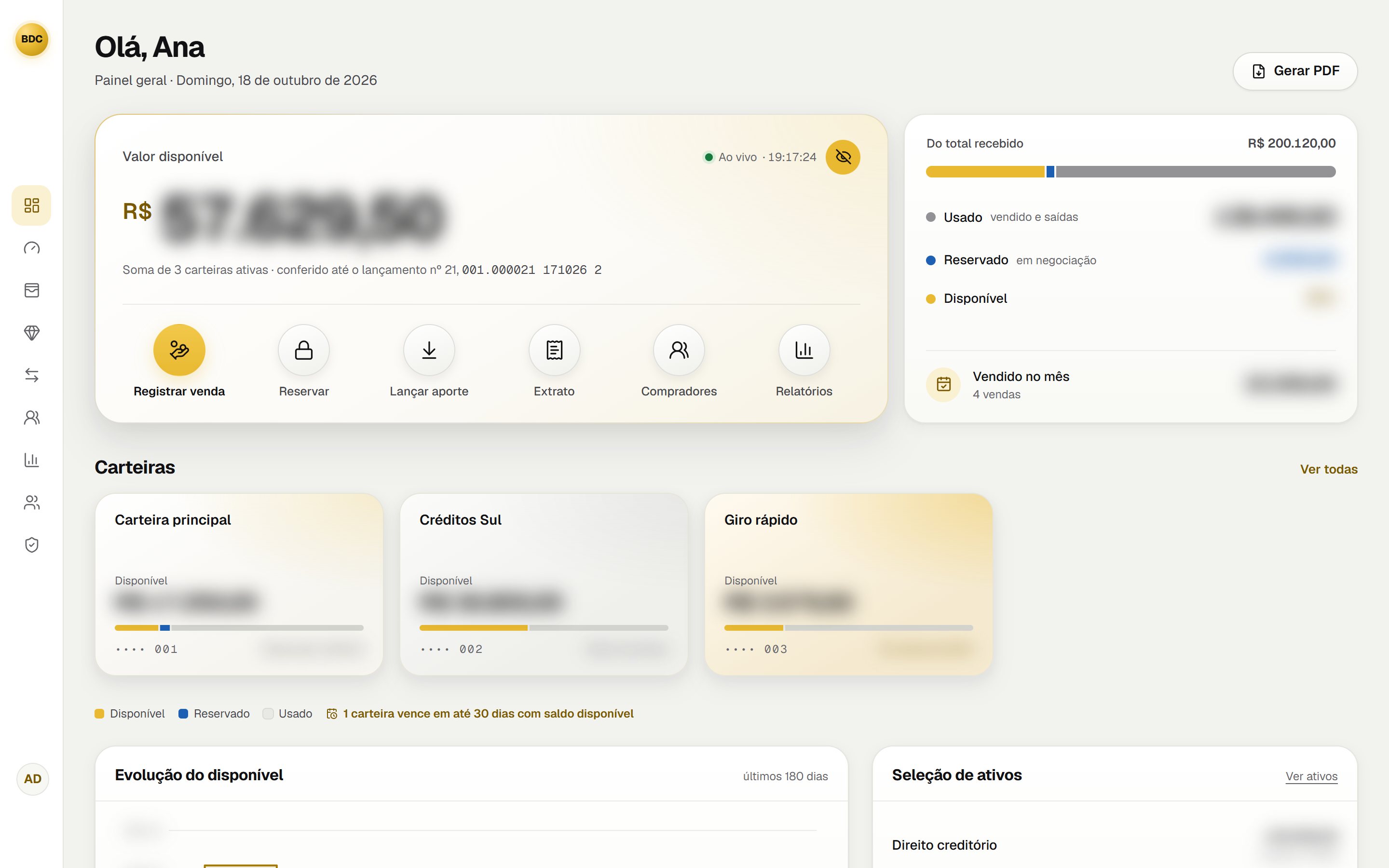Open the Giro rápido wallet card
This screenshot has height=868, width=1389.
pos(848,584)
